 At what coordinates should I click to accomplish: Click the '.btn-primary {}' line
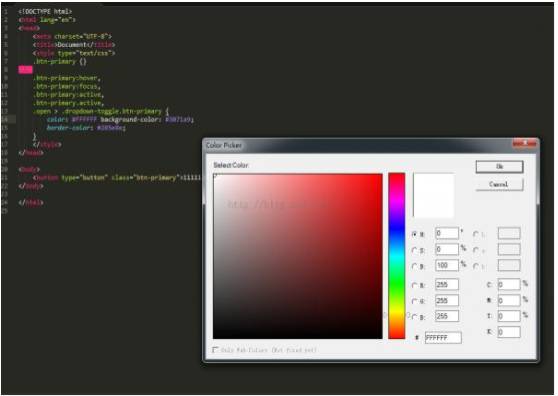coord(60,62)
